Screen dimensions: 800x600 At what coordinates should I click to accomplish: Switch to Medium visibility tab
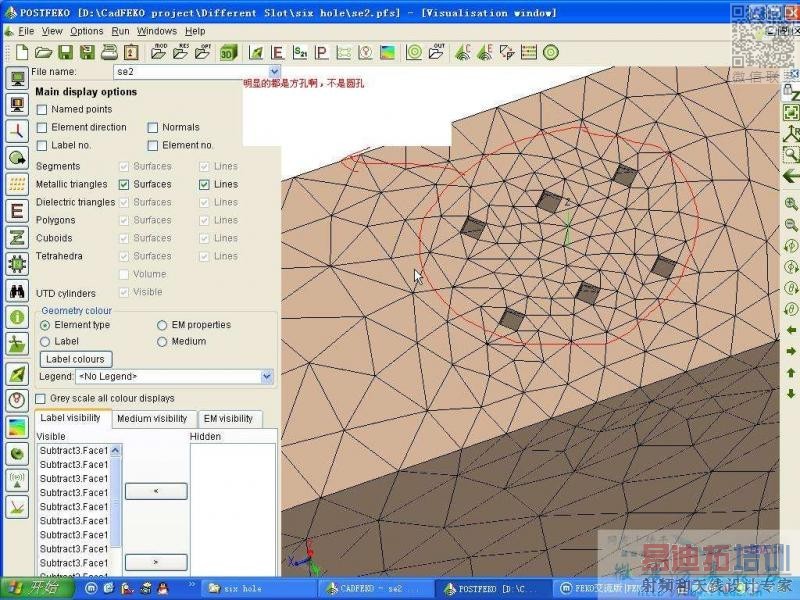pos(153,419)
